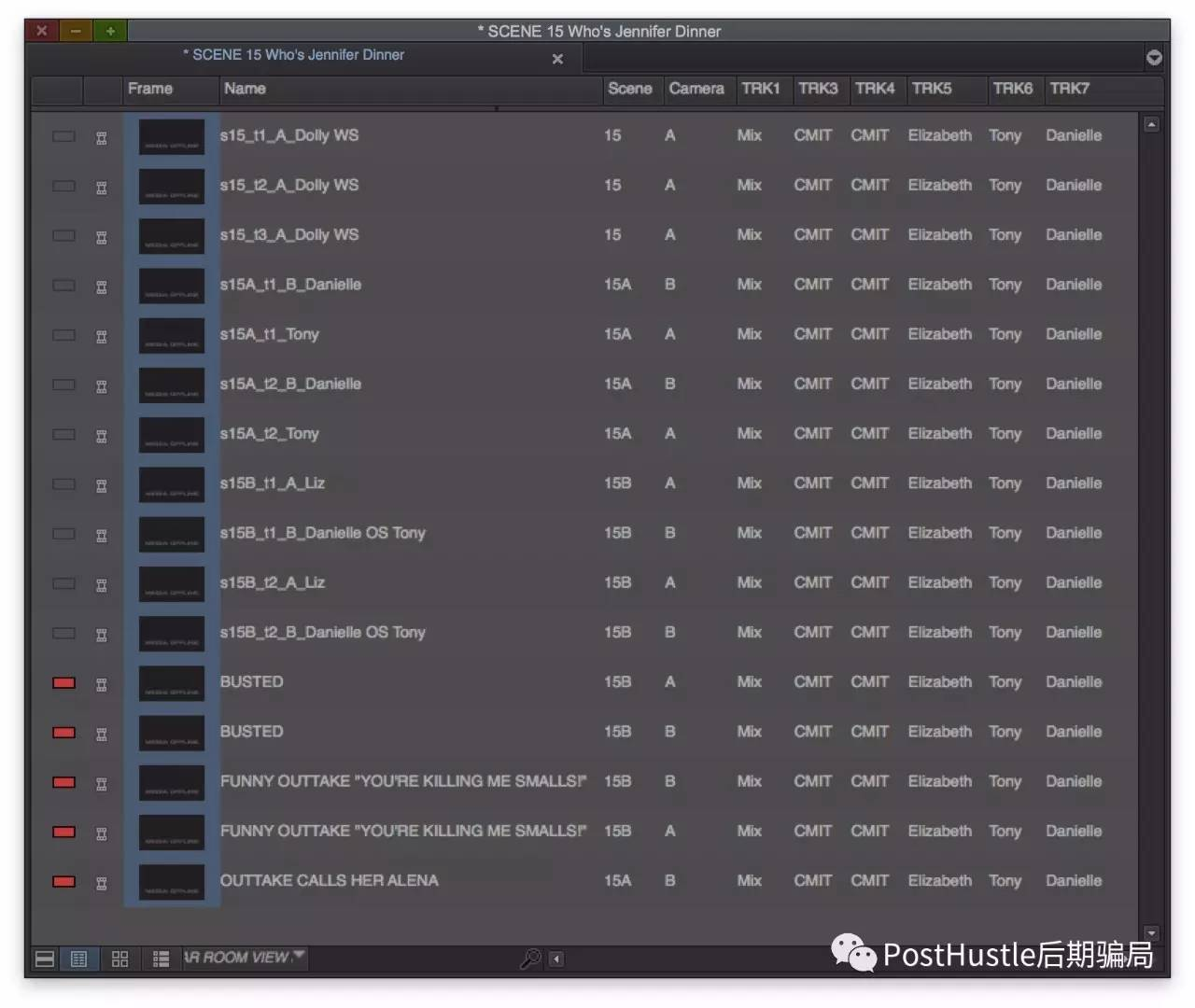Click clip icon for s15A_t1_Tony
The width and height of the screenshot is (1195, 1008).
(x=102, y=336)
